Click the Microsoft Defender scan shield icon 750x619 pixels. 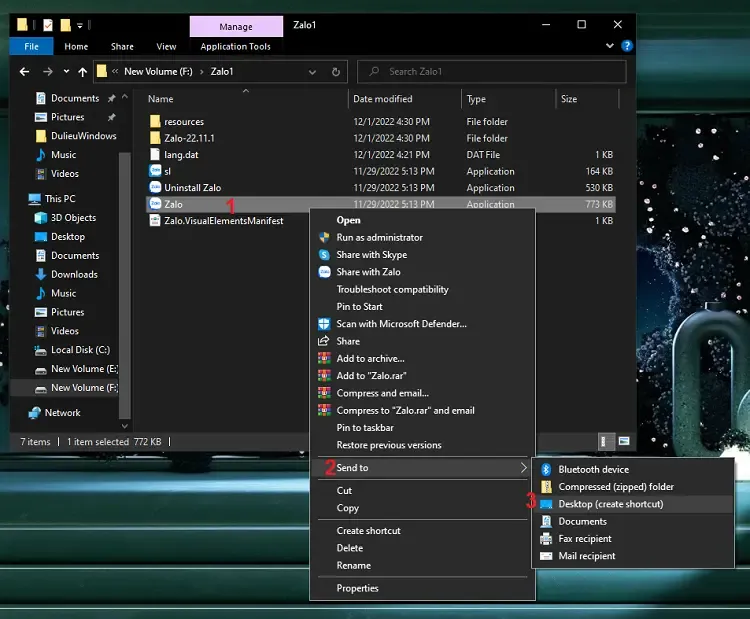324,324
